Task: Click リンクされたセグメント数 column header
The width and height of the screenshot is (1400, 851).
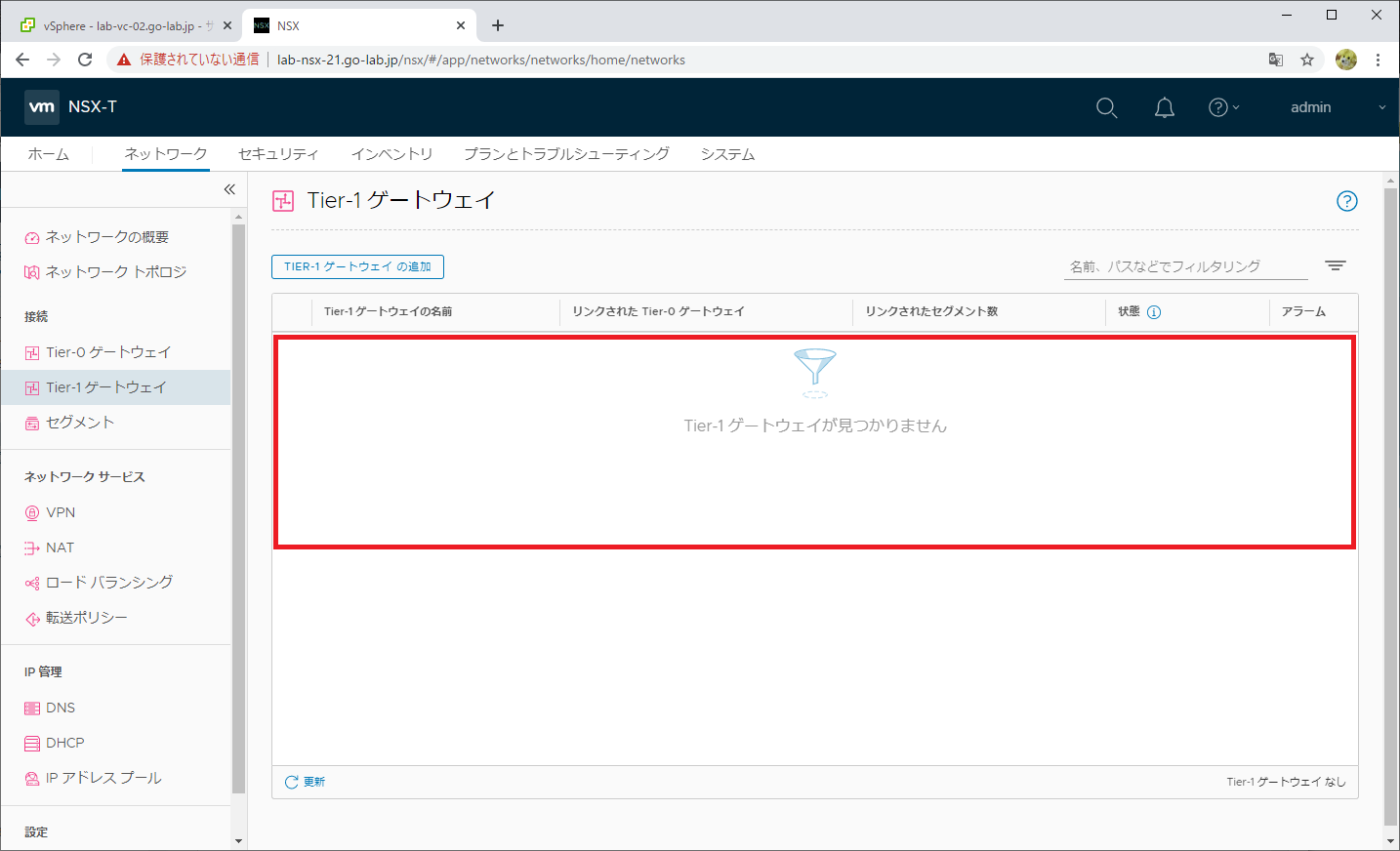Action: [x=931, y=311]
